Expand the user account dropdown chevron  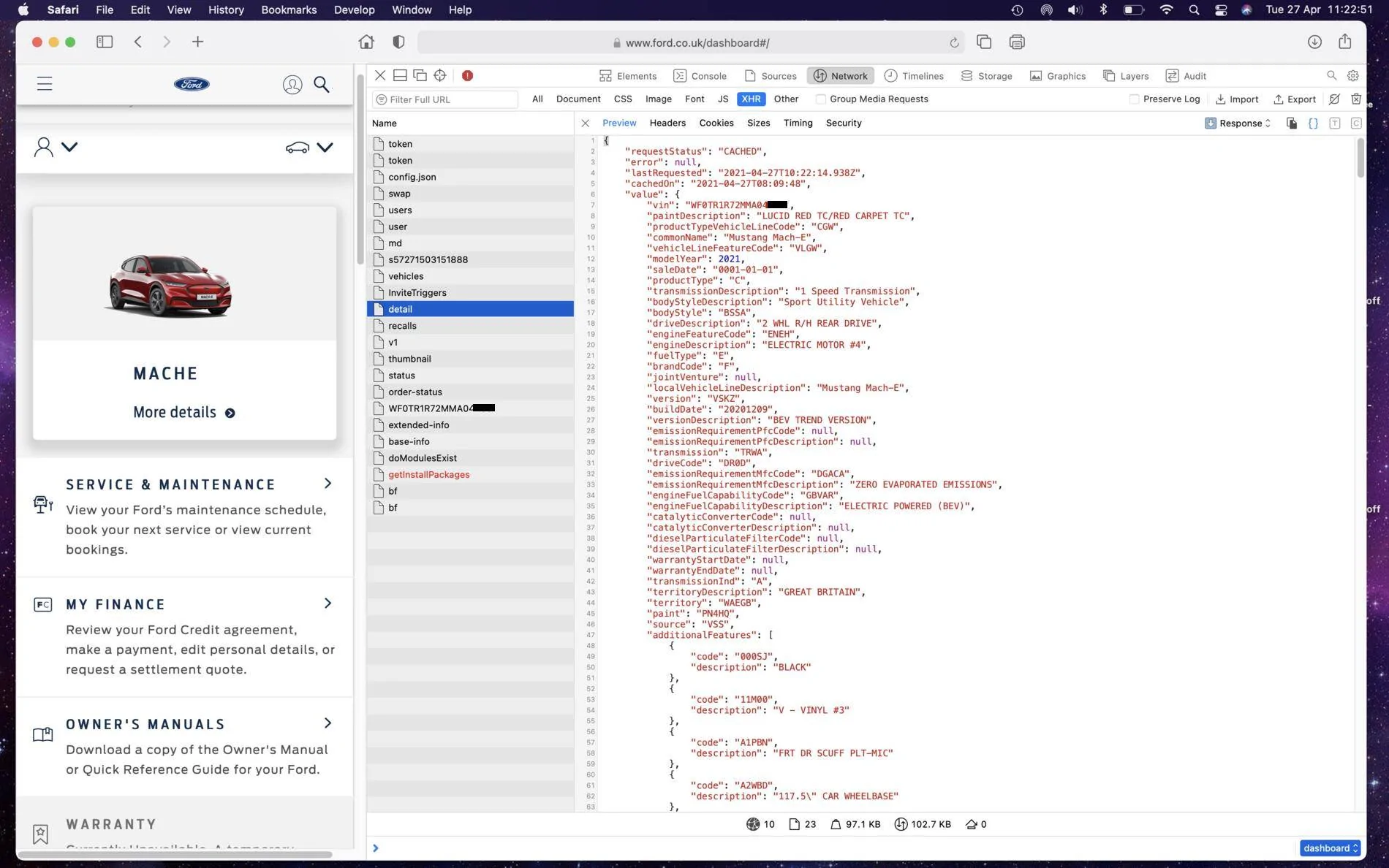click(69, 147)
